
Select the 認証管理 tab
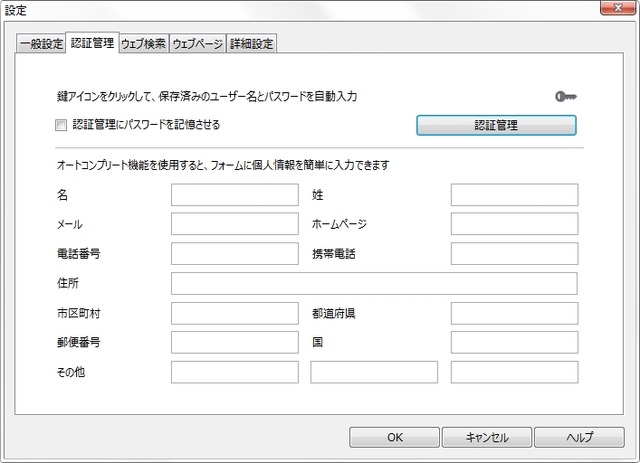pos(92,42)
